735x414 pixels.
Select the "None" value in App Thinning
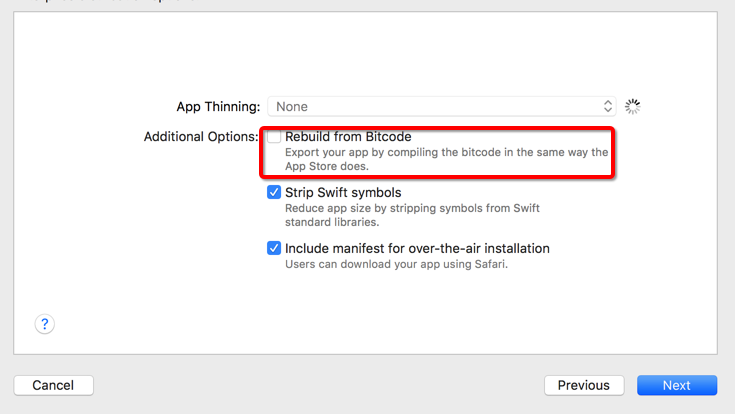tap(292, 106)
